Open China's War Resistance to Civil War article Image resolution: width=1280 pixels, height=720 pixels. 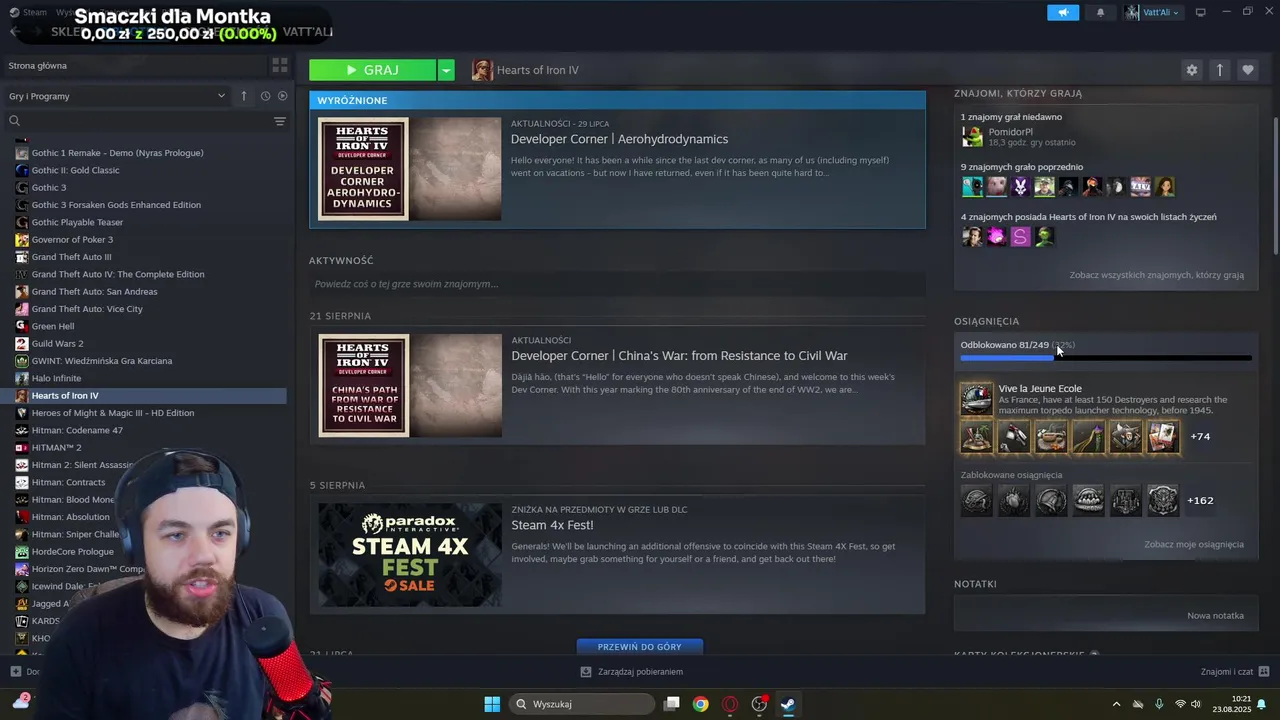click(x=679, y=356)
